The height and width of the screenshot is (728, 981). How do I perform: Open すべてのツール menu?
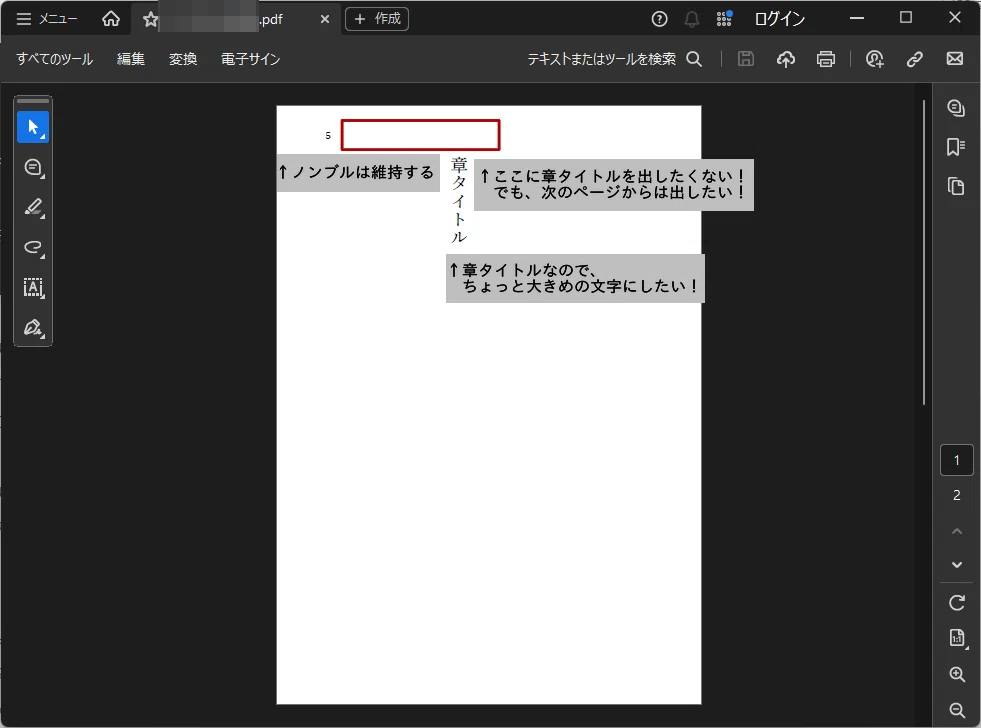54,59
